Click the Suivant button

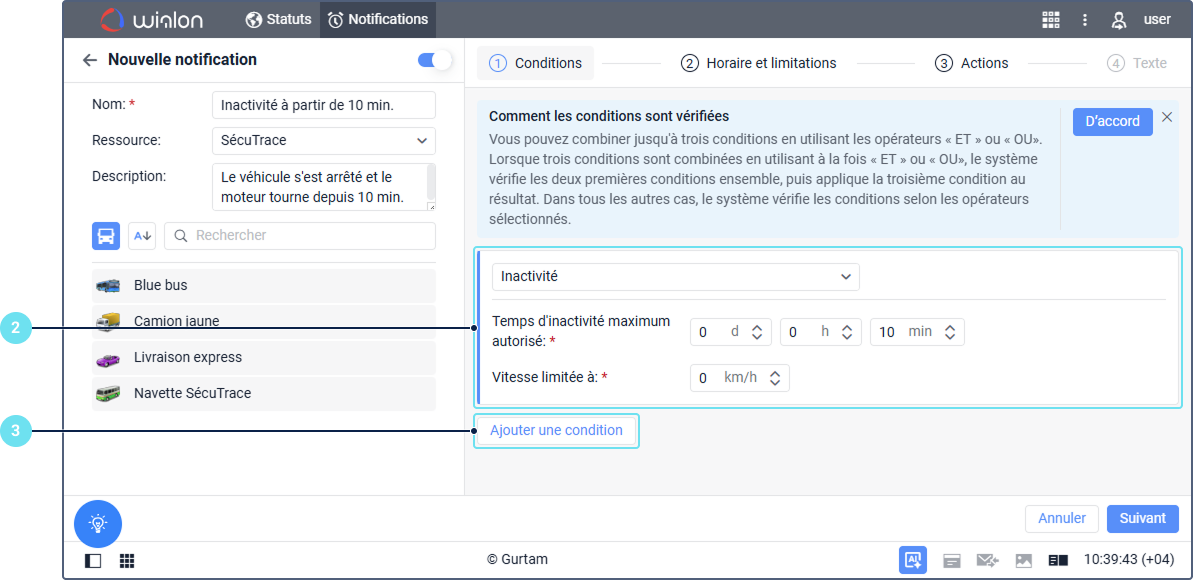click(1142, 518)
